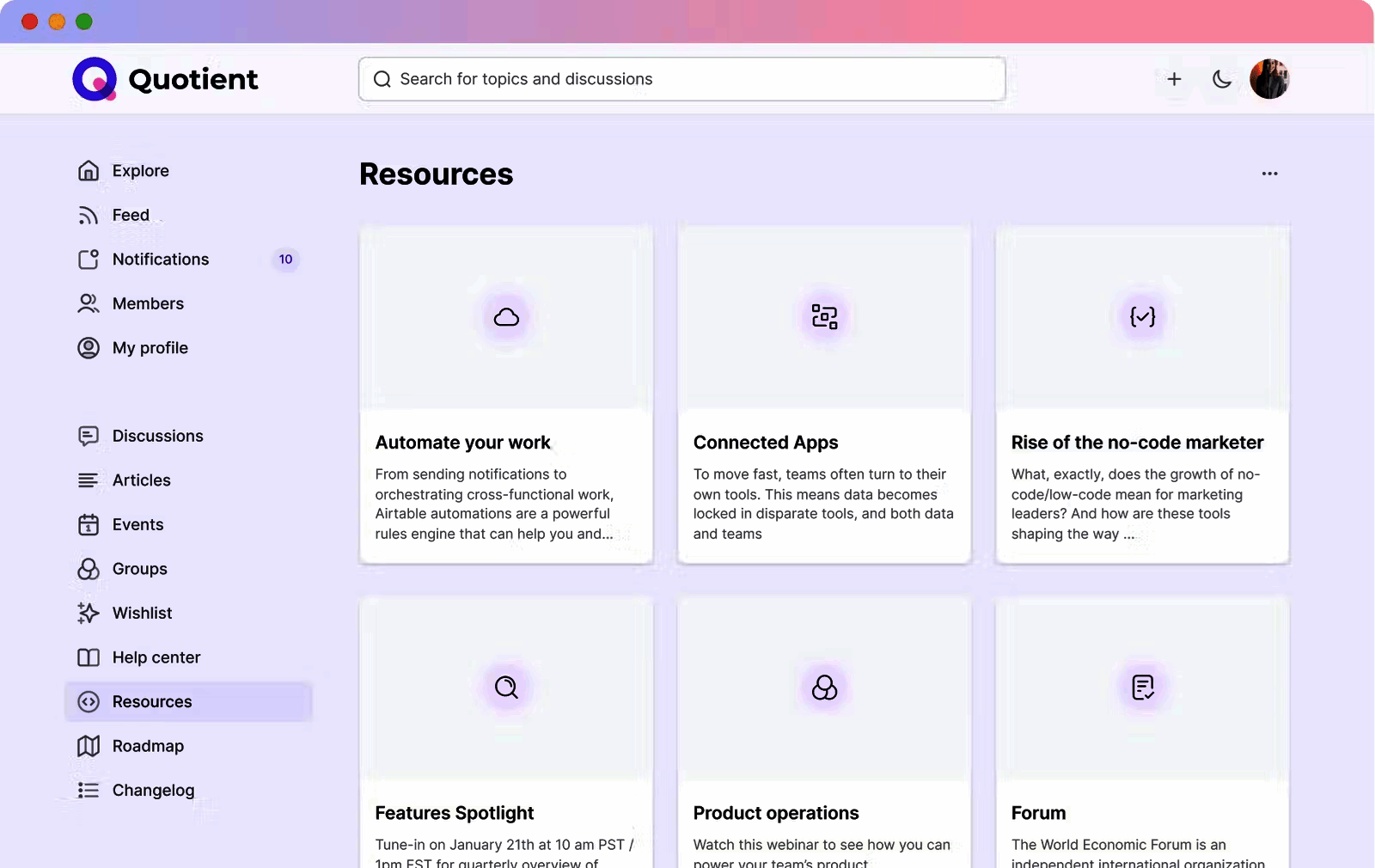Viewport: 1375px width, 868px height.
Task: Toggle dark mode with the moon icon
Action: pos(1222,78)
